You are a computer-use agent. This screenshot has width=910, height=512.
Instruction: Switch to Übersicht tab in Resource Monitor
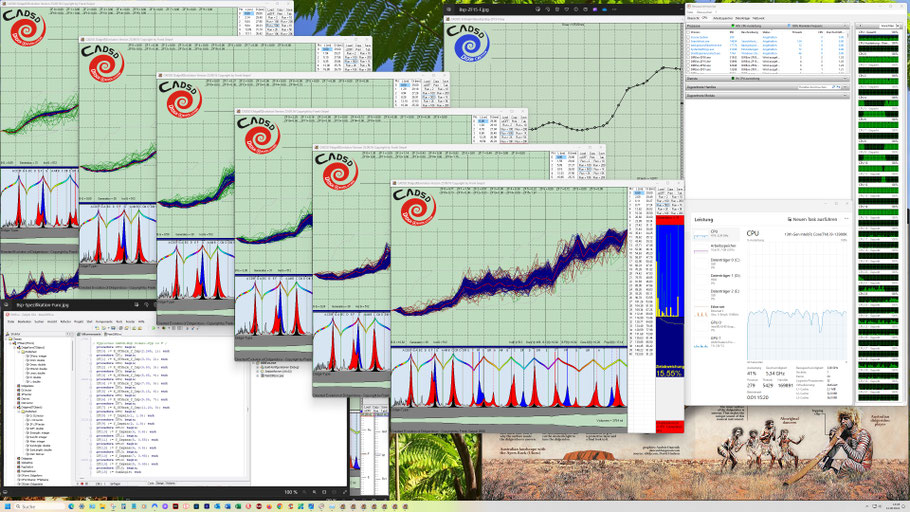pos(693,18)
